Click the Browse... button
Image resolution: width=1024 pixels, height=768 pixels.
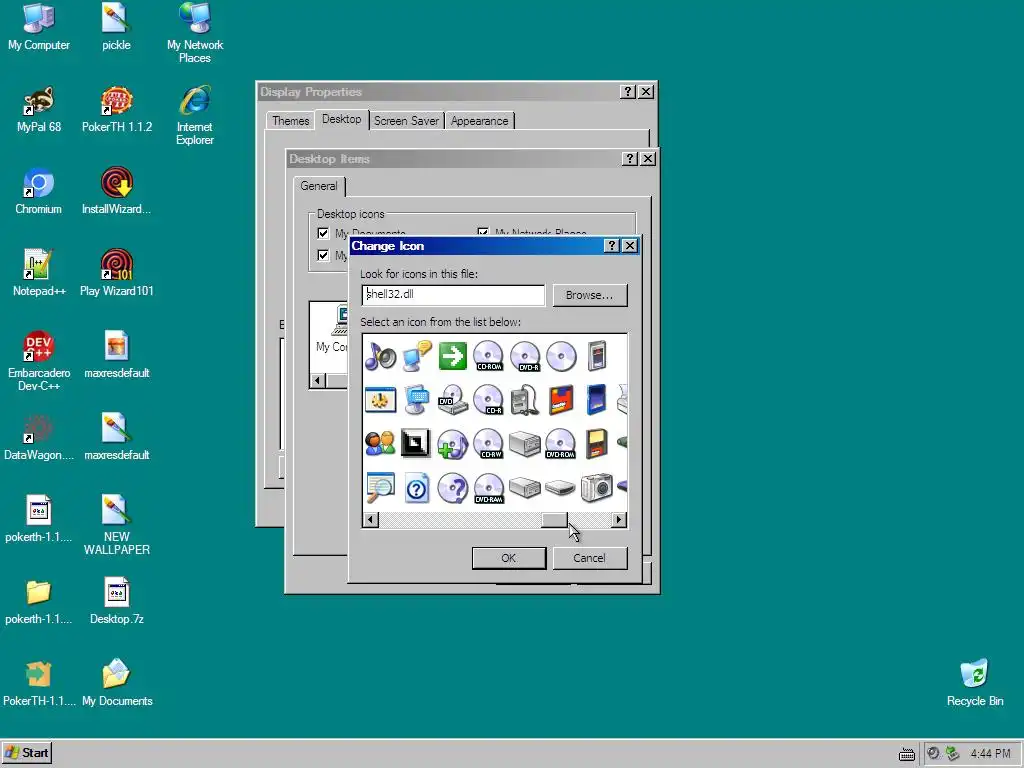590,295
